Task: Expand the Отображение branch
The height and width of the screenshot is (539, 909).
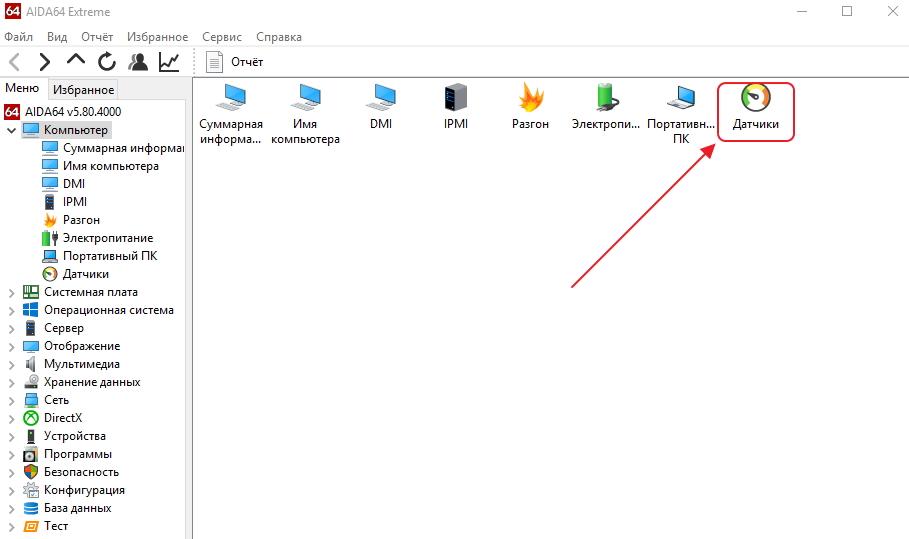Action: pyautogui.click(x=11, y=347)
